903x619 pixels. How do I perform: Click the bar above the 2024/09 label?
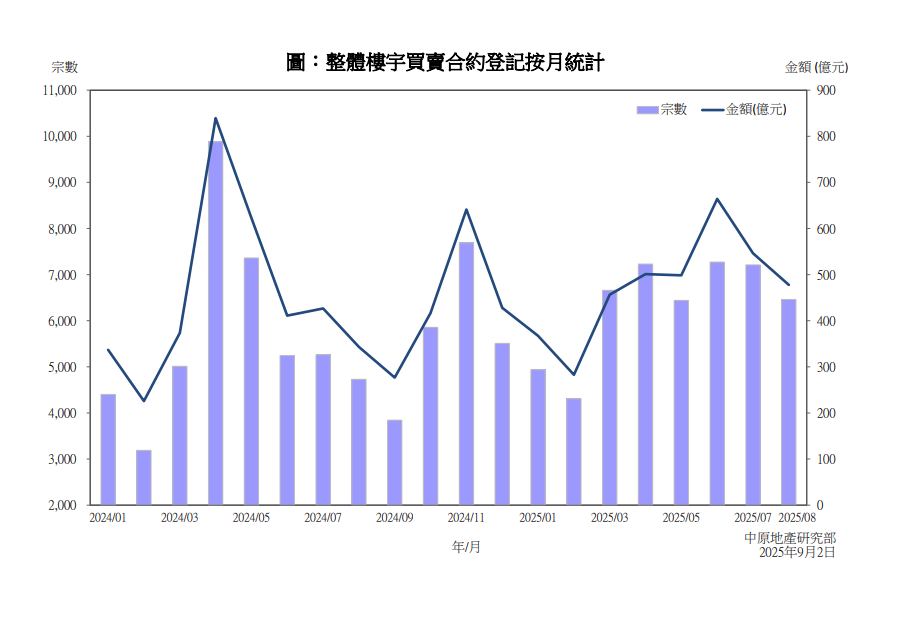[x=394, y=462]
